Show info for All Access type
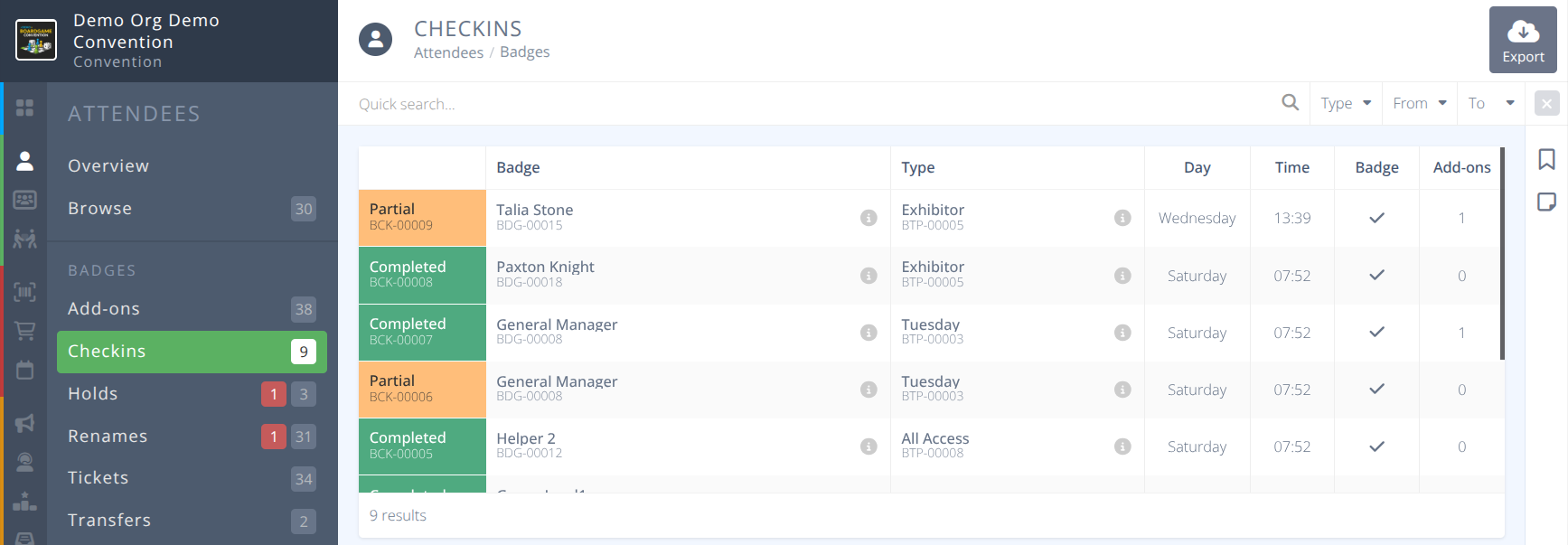This screenshot has width=1568, height=545. click(1122, 446)
